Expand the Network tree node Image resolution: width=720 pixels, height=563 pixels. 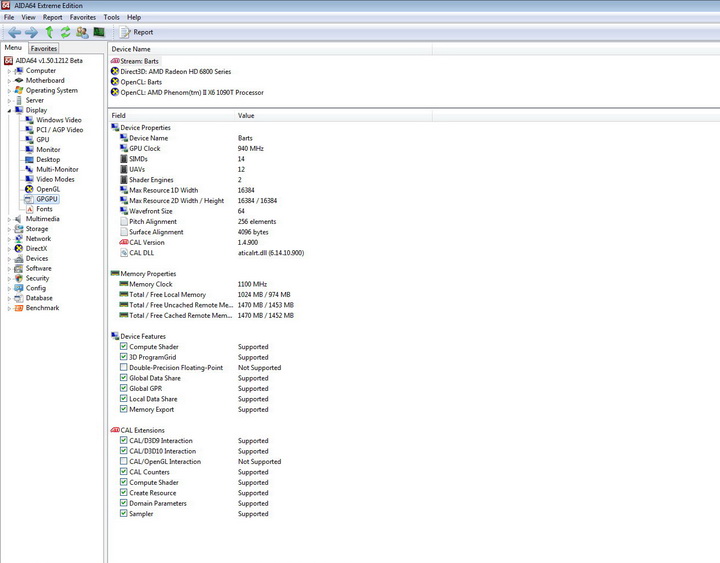(9, 239)
